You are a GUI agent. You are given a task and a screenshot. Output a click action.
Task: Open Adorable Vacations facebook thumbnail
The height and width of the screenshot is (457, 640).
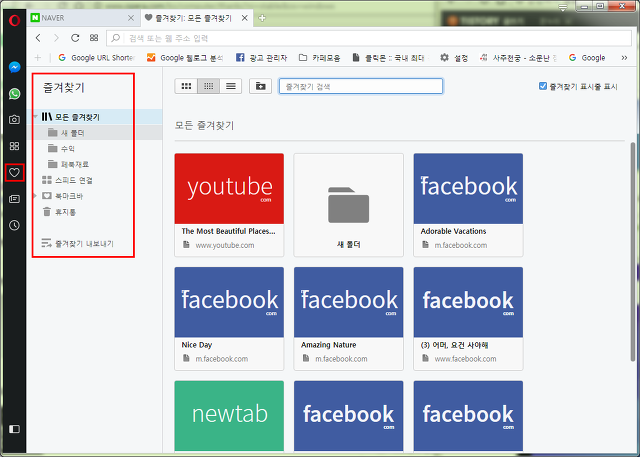click(468, 205)
